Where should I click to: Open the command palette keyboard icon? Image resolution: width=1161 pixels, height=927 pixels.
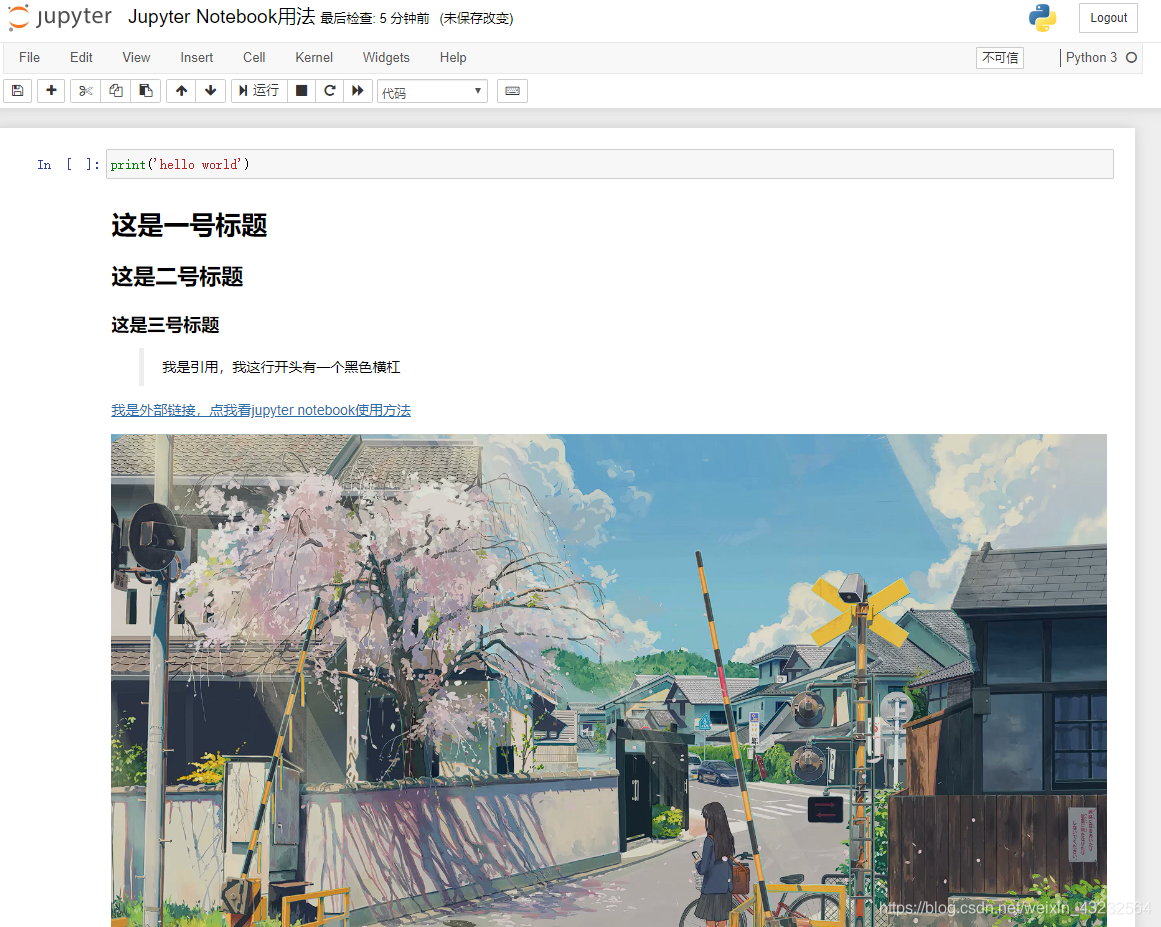pyautogui.click(x=512, y=91)
